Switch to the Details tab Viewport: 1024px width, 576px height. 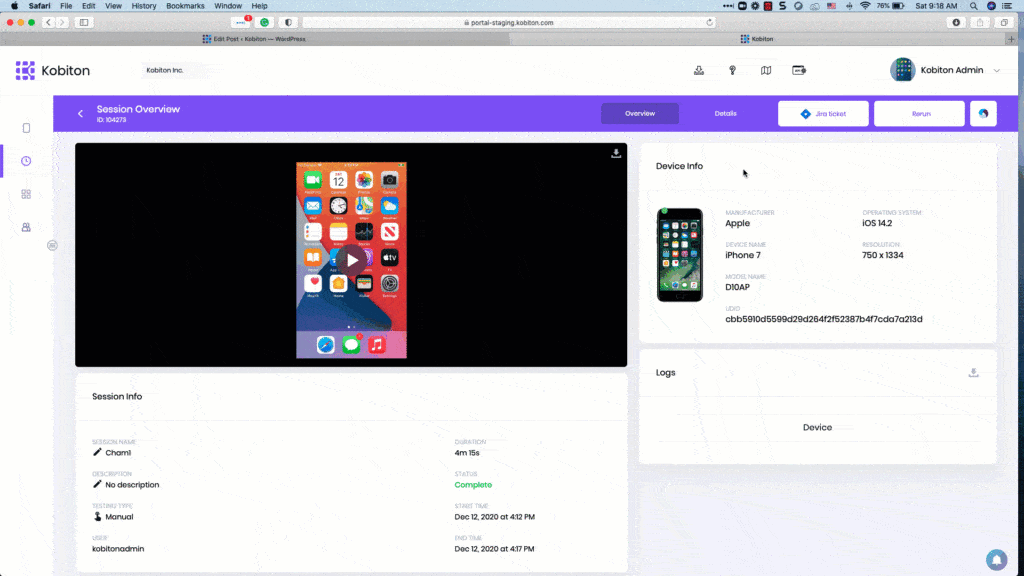[725, 114]
